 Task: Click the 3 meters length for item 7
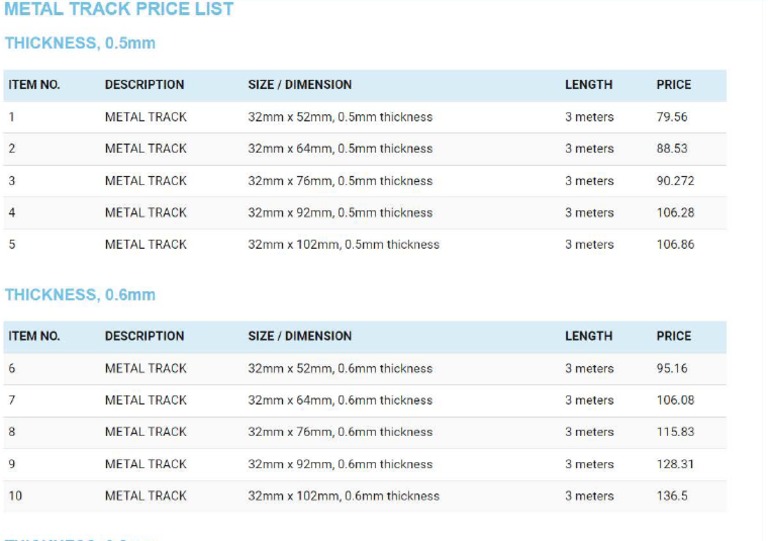click(589, 400)
